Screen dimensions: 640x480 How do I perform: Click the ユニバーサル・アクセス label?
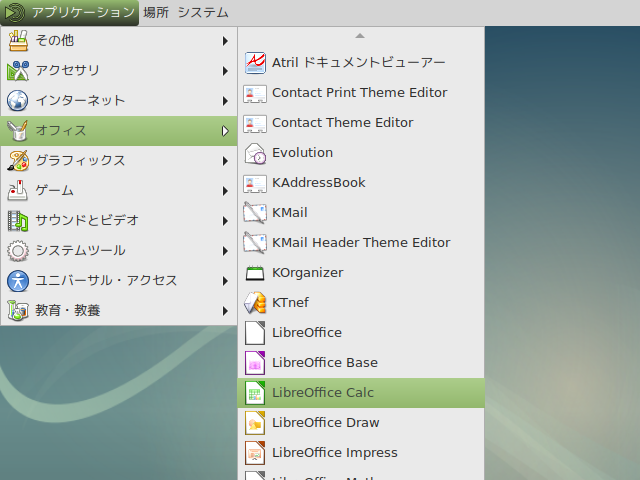106,281
